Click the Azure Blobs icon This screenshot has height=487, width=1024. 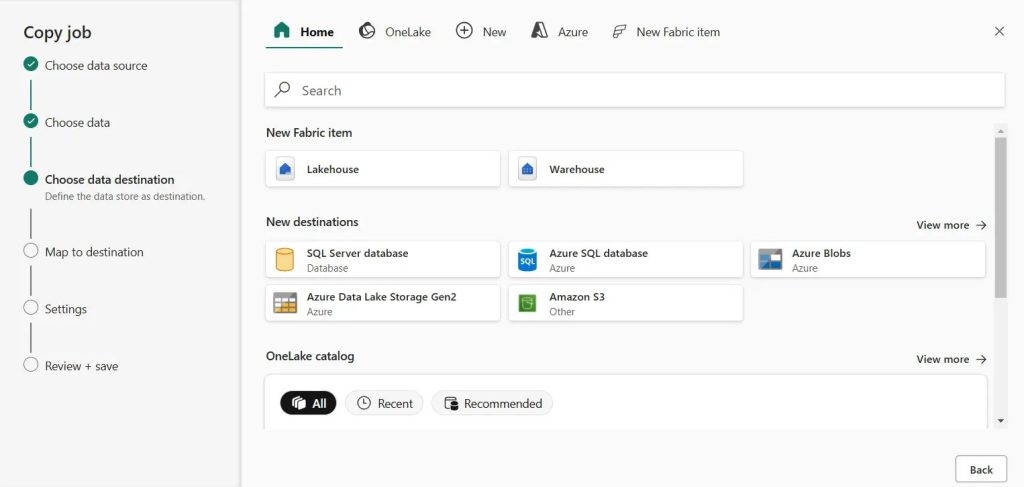770,259
